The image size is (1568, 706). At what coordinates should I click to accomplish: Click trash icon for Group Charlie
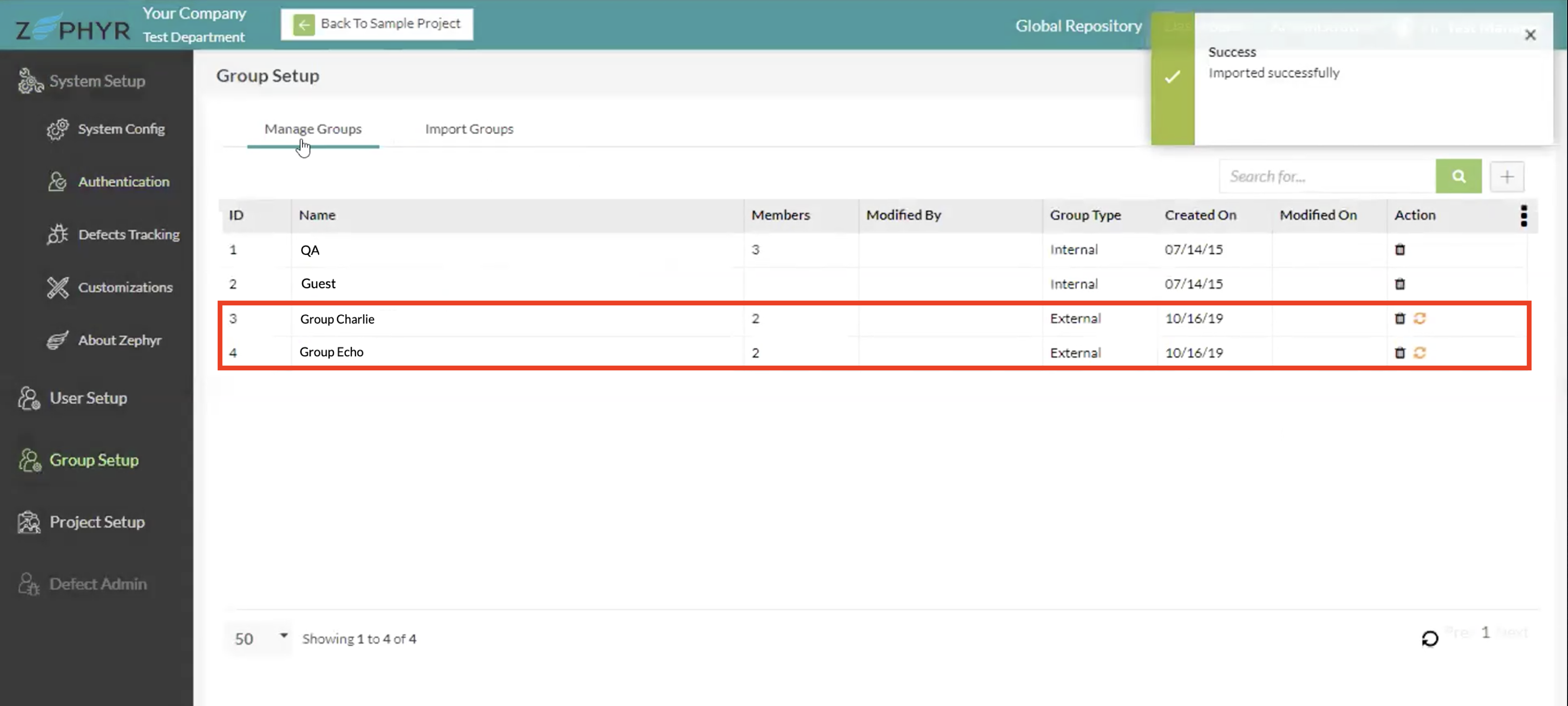pyautogui.click(x=1399, y=318)
